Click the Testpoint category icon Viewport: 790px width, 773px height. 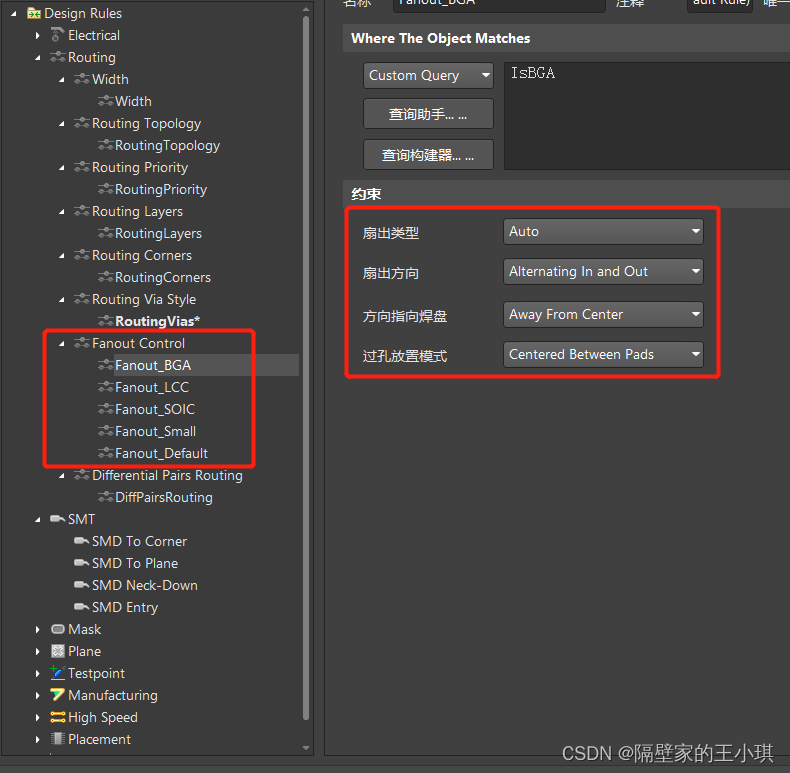58,673
